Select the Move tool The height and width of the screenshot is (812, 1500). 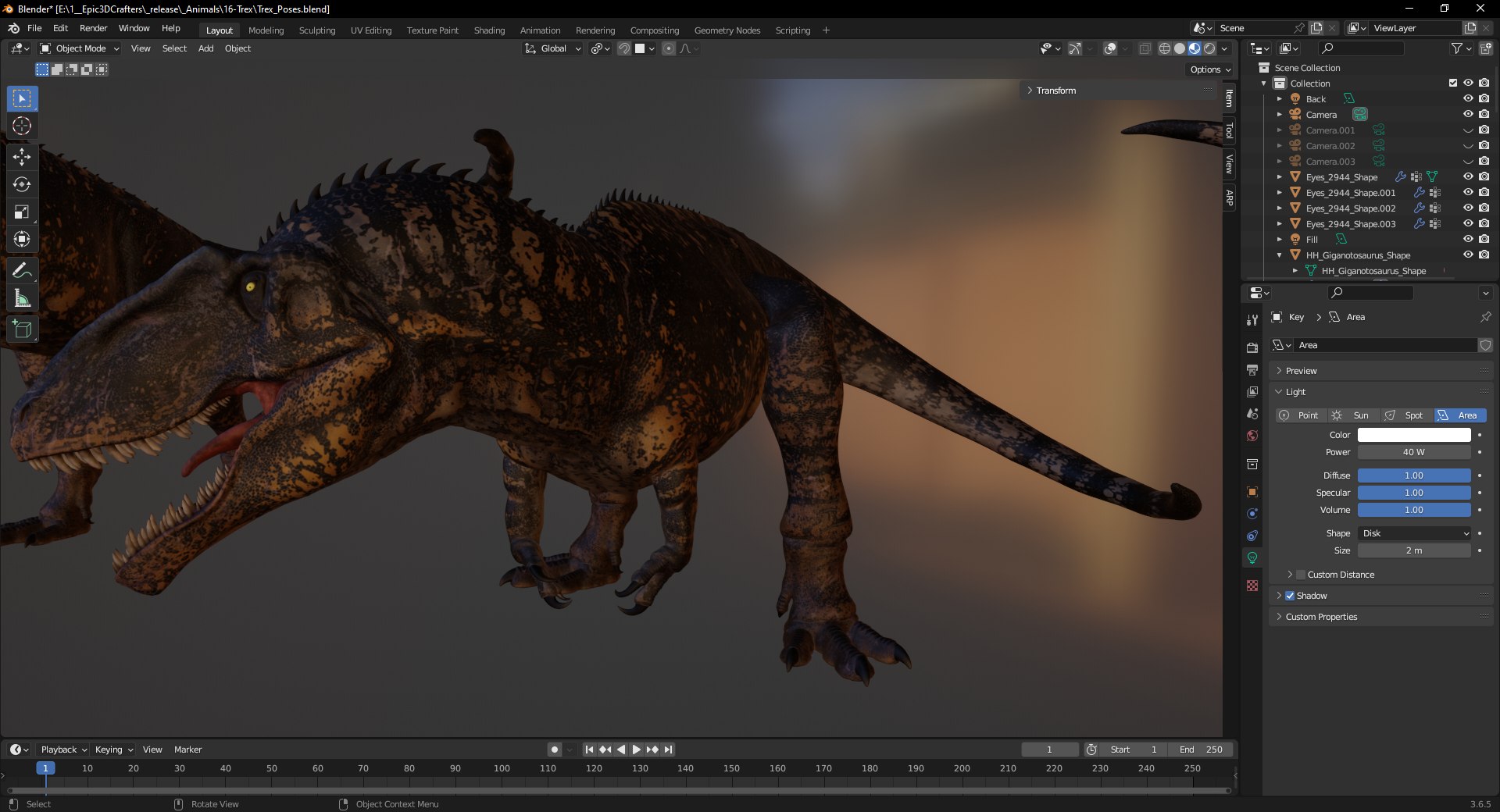coord(22,157)
